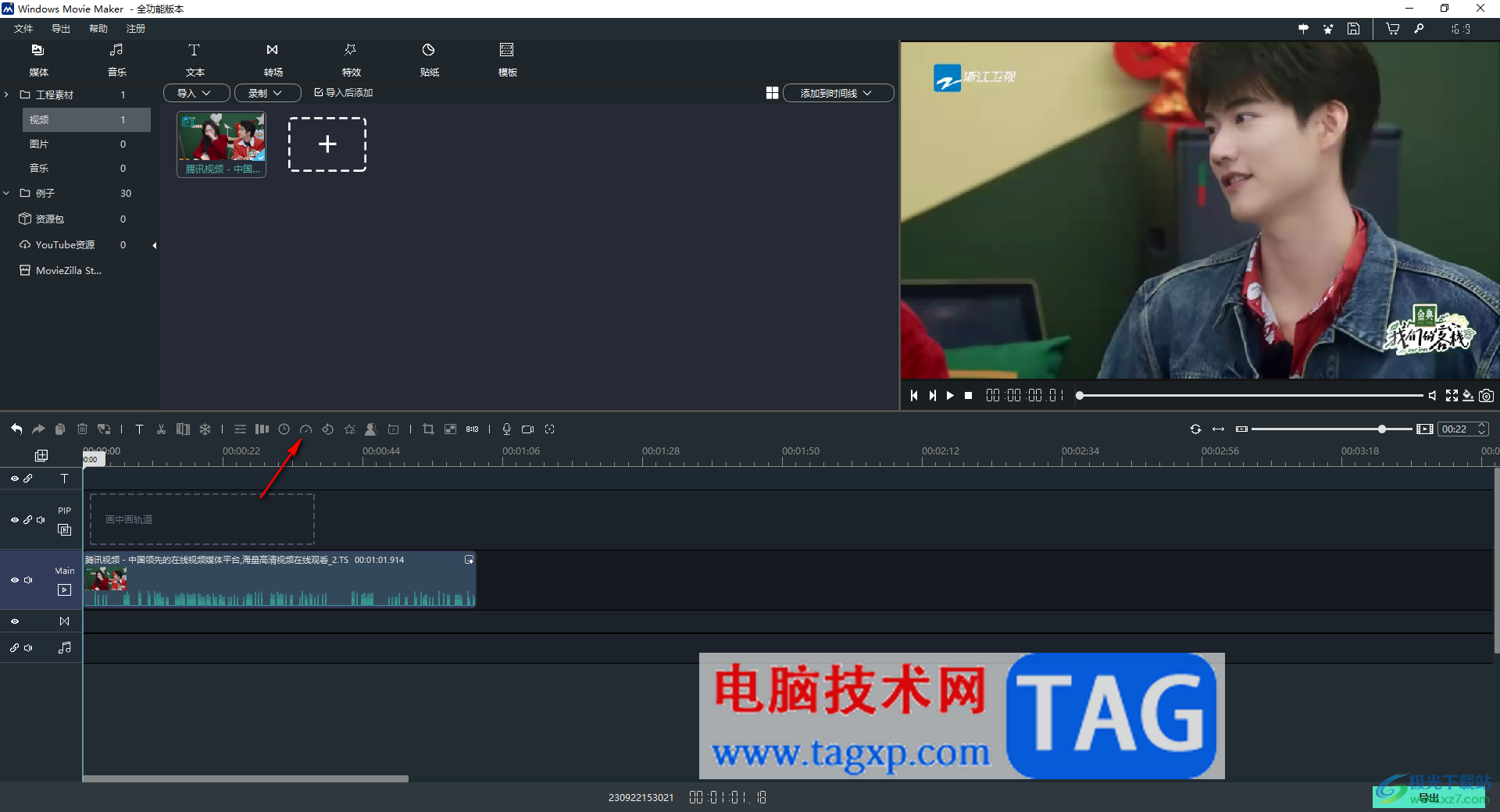Click the save project icon top right
The width and height of the screenshot is (1500, 812).
tap(1354, 29)
